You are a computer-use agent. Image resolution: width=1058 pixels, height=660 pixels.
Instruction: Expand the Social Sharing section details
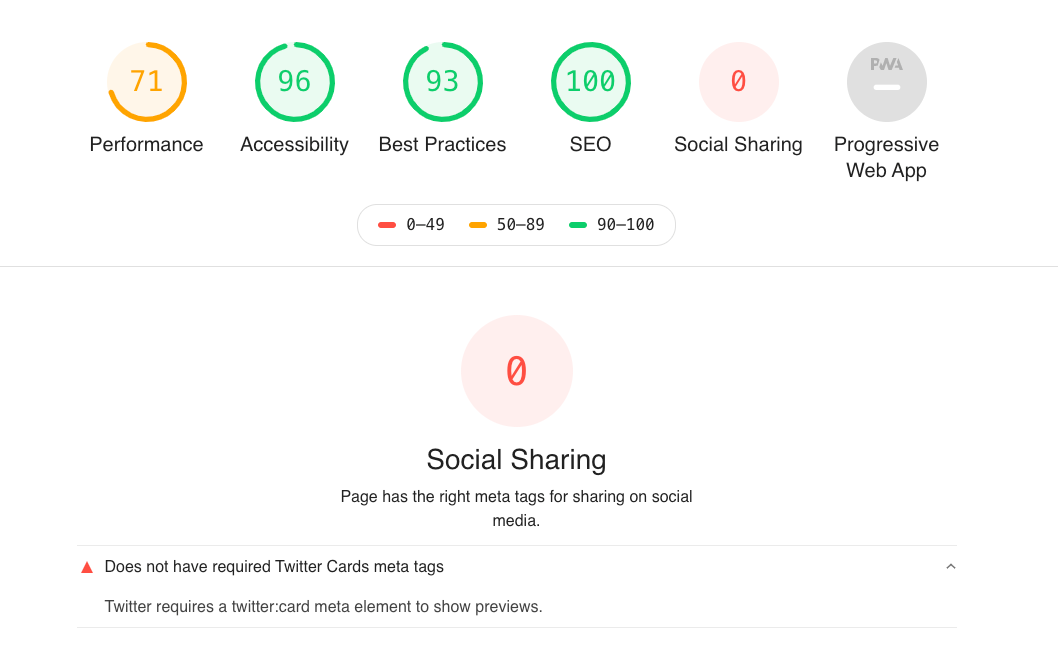tap(516, 459)
